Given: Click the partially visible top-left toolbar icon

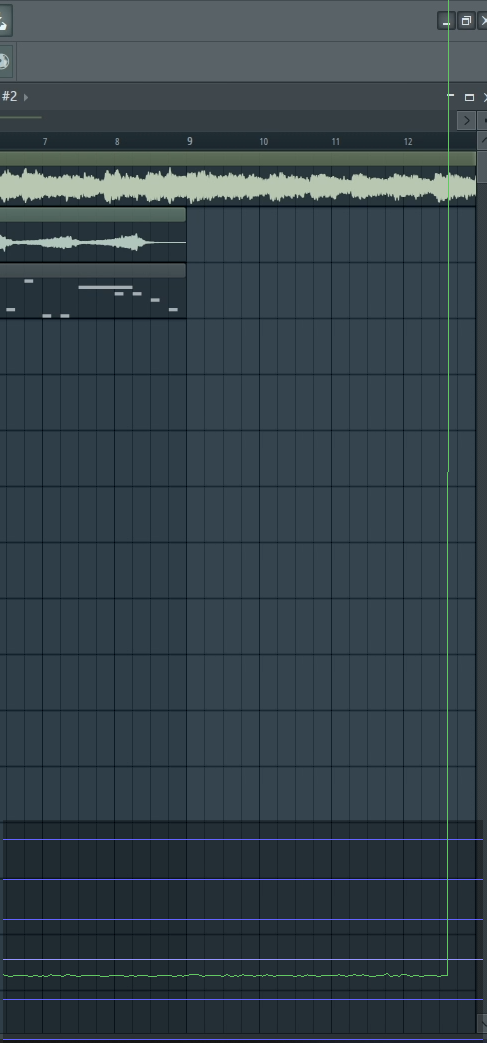Looking at the screenshot, I should coord(4,21).
